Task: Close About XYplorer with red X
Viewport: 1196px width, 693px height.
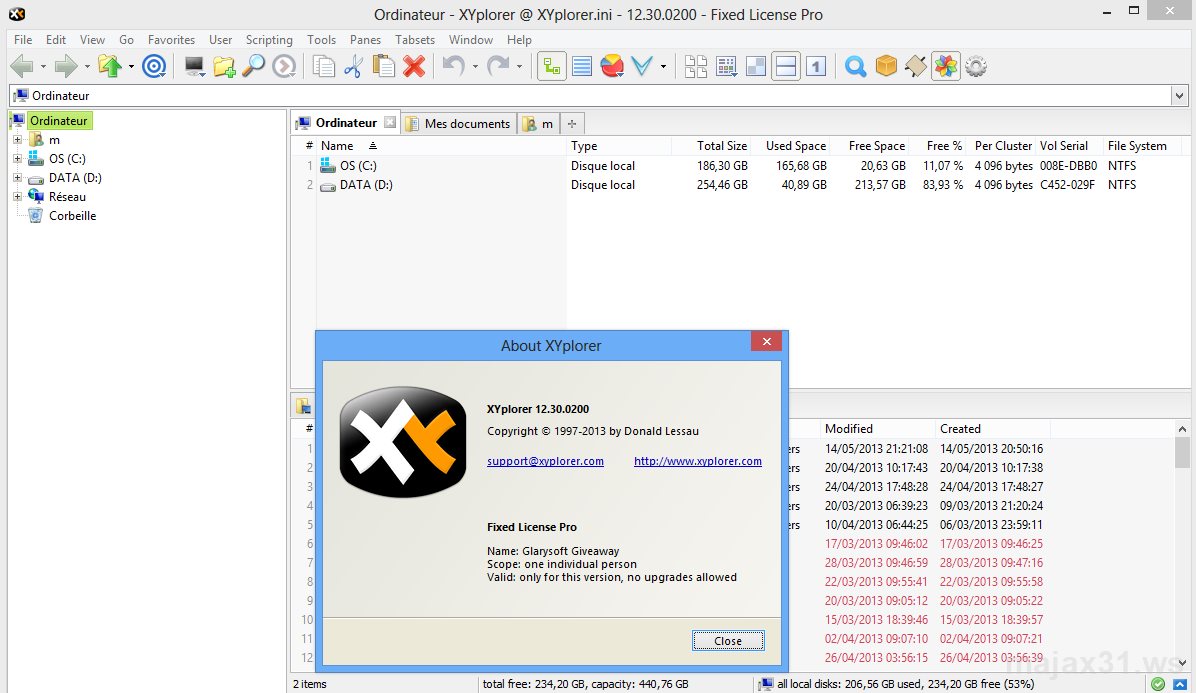Action: click(x=767, y=342)
